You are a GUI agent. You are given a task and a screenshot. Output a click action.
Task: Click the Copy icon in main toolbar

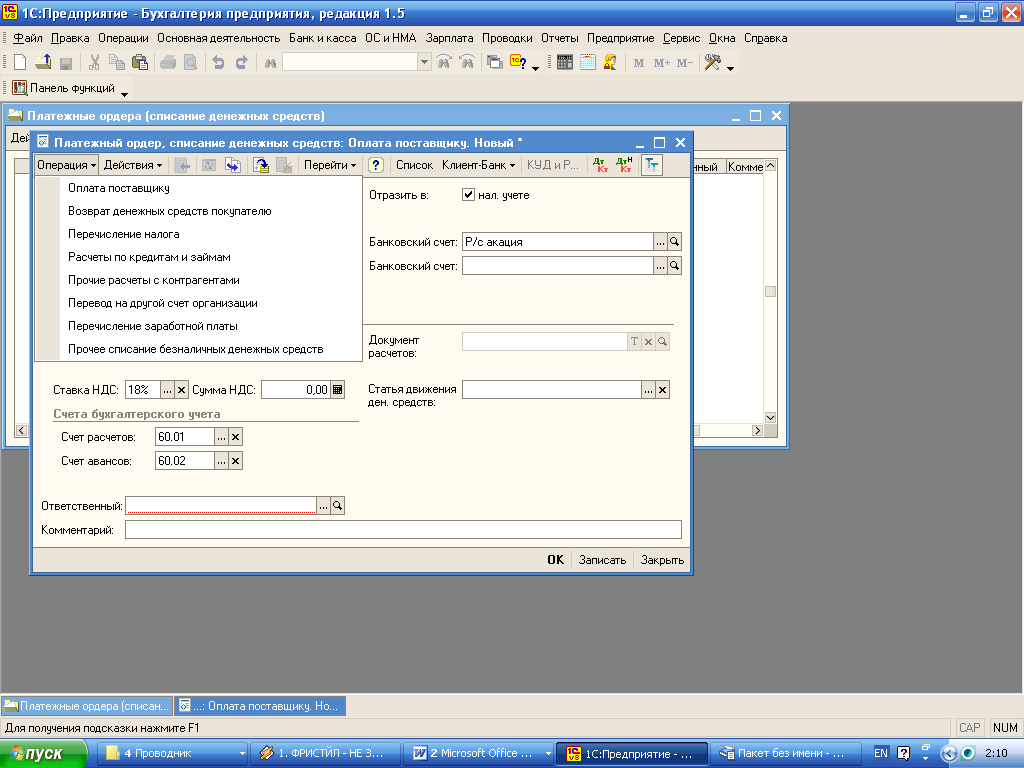click(x=117, y=63)
